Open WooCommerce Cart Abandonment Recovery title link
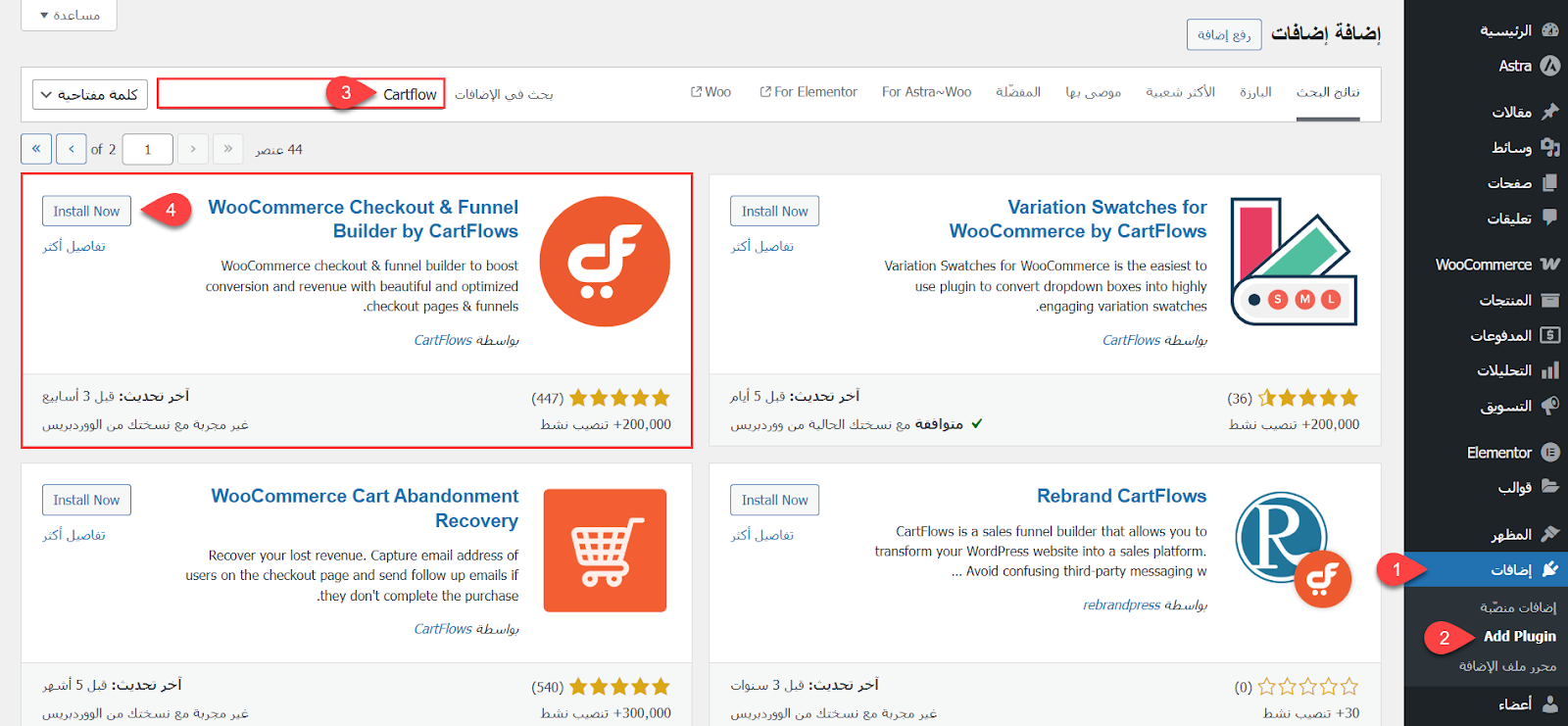The height and width of the screenshot is (726, 1568). click(x=366, y=508)
